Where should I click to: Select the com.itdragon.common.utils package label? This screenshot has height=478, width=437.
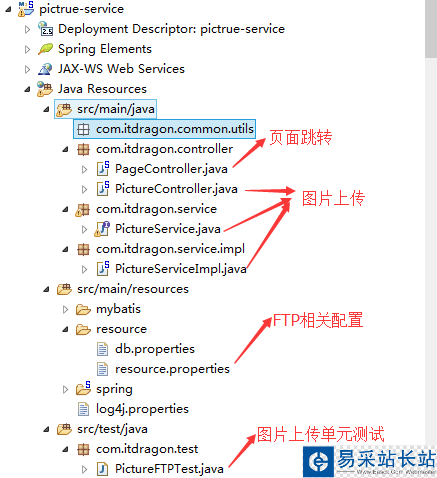click(x=175, y=129)
